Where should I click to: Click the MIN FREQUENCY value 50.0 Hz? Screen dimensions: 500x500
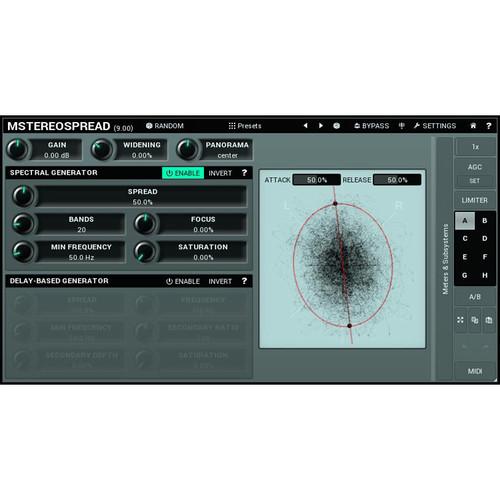pyautogui.click(x=81, y=257)
